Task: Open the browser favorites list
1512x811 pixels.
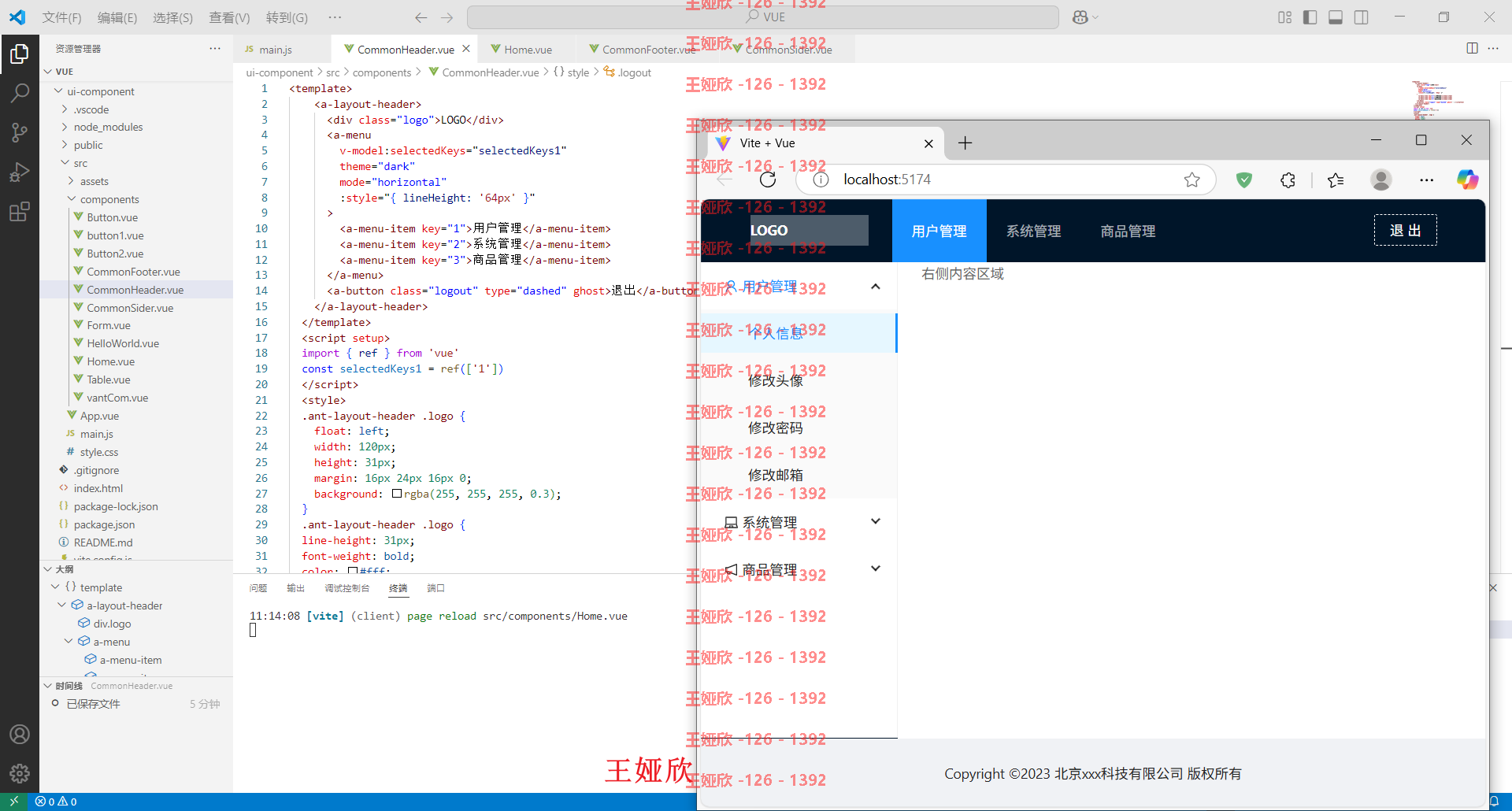Action: (x=1336, y=180)
